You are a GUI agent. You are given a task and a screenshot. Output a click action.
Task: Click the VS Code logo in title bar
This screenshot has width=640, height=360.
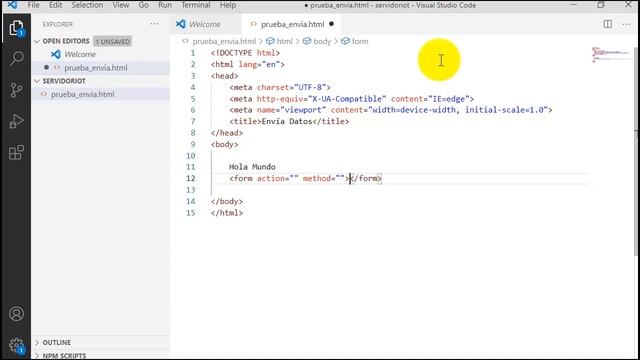12,5
